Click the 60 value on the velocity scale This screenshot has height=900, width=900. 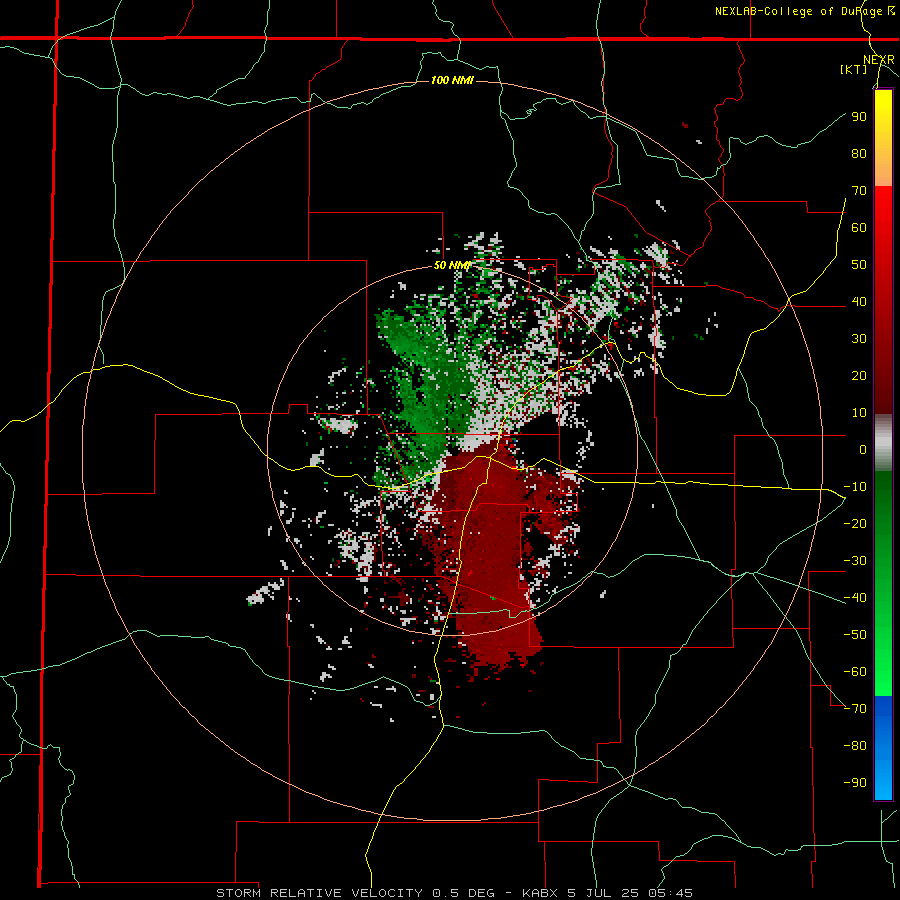pyautogui.click(x=859, y=227)
